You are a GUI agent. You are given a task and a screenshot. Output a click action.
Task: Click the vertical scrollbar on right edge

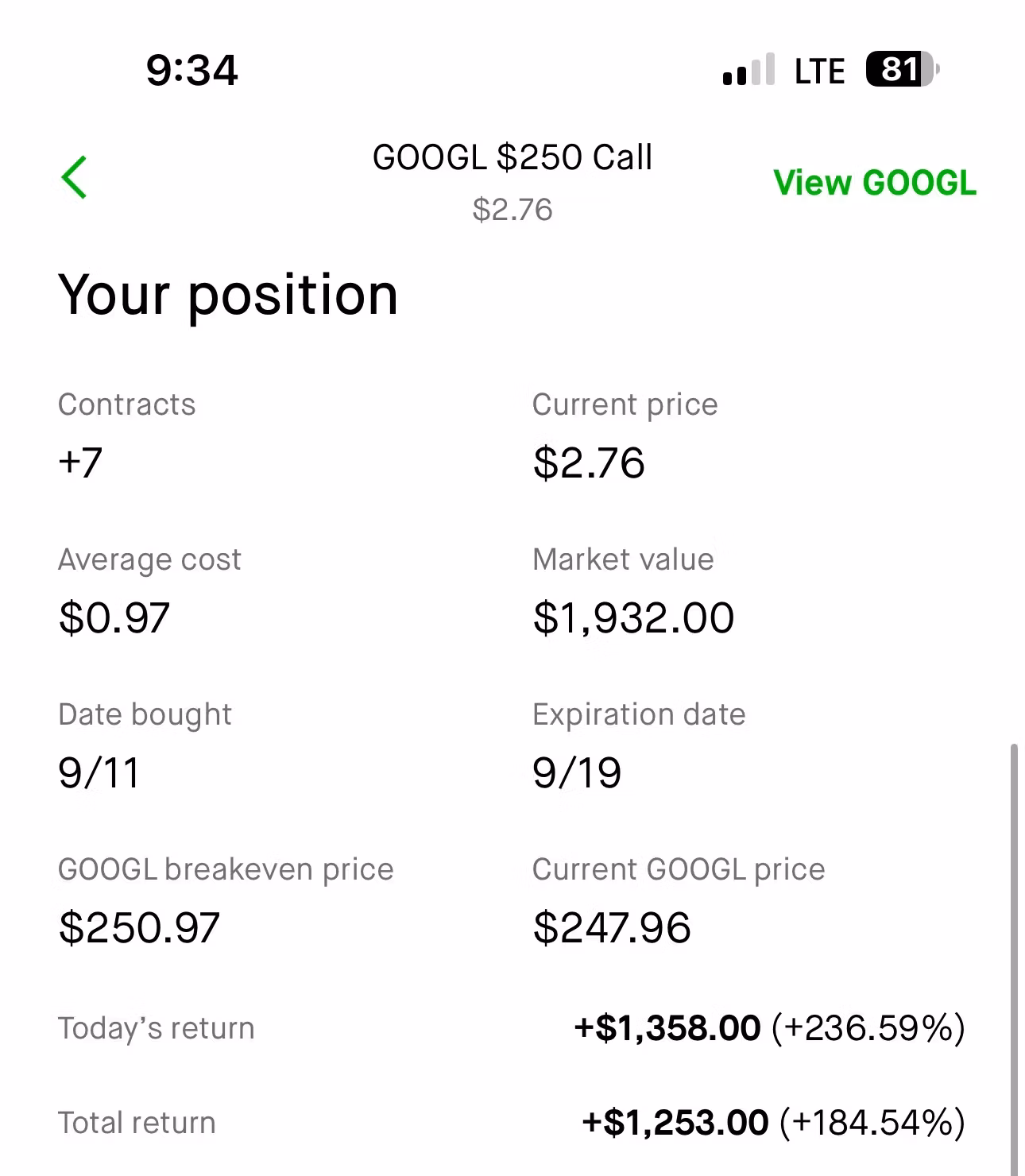[1014, 954]
